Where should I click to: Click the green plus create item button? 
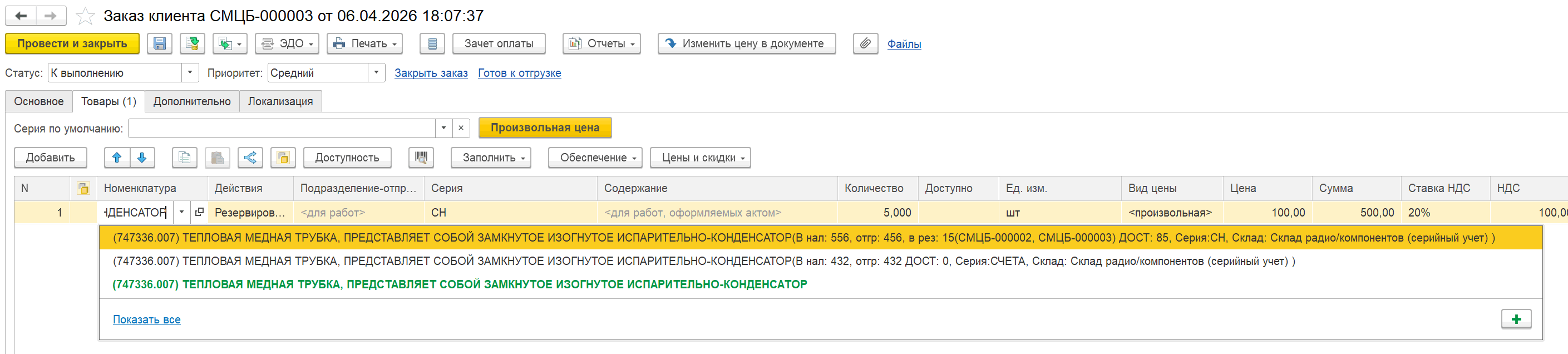pos(1516,319)
